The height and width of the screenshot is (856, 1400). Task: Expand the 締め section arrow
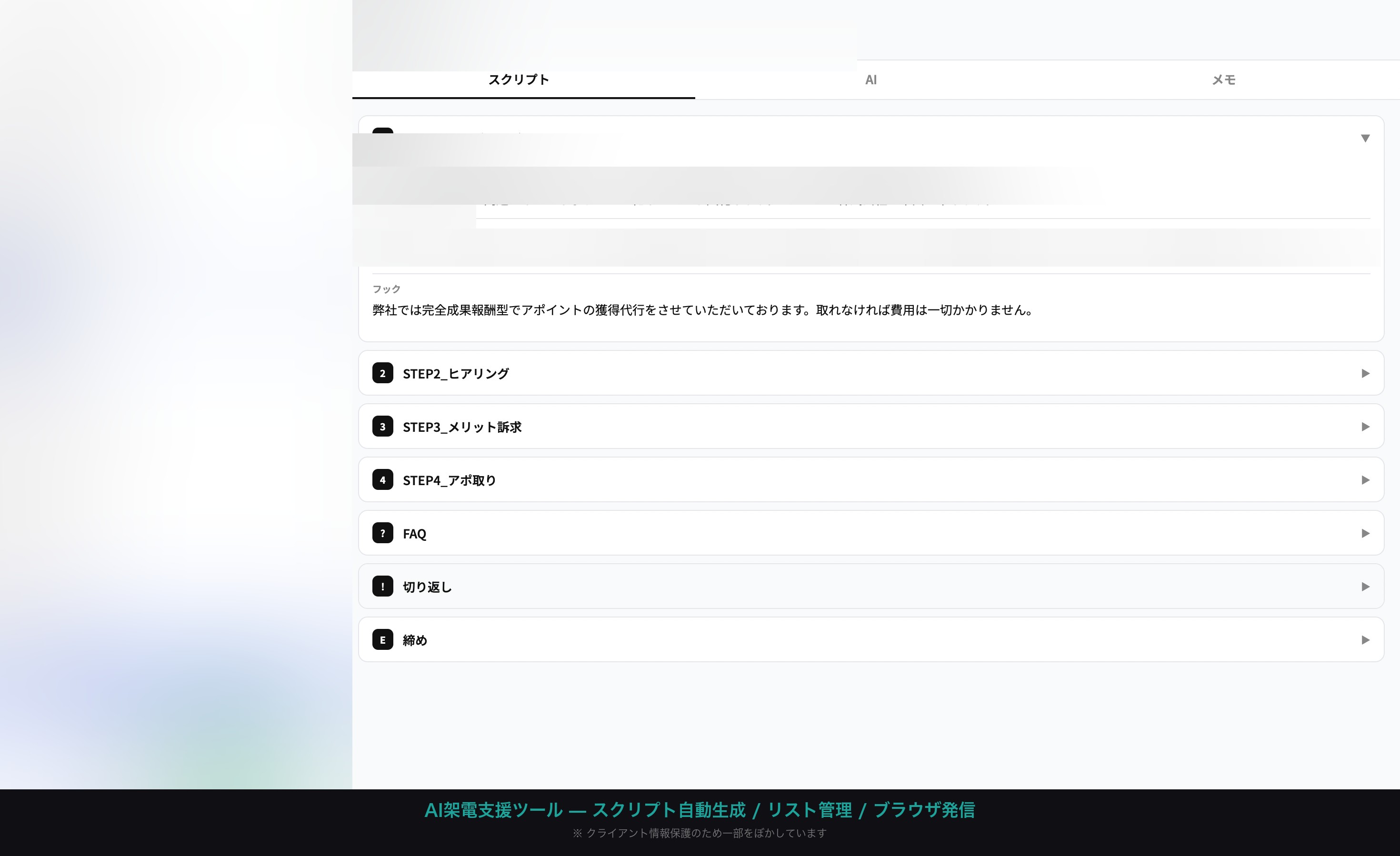[x=1365, y=640]
